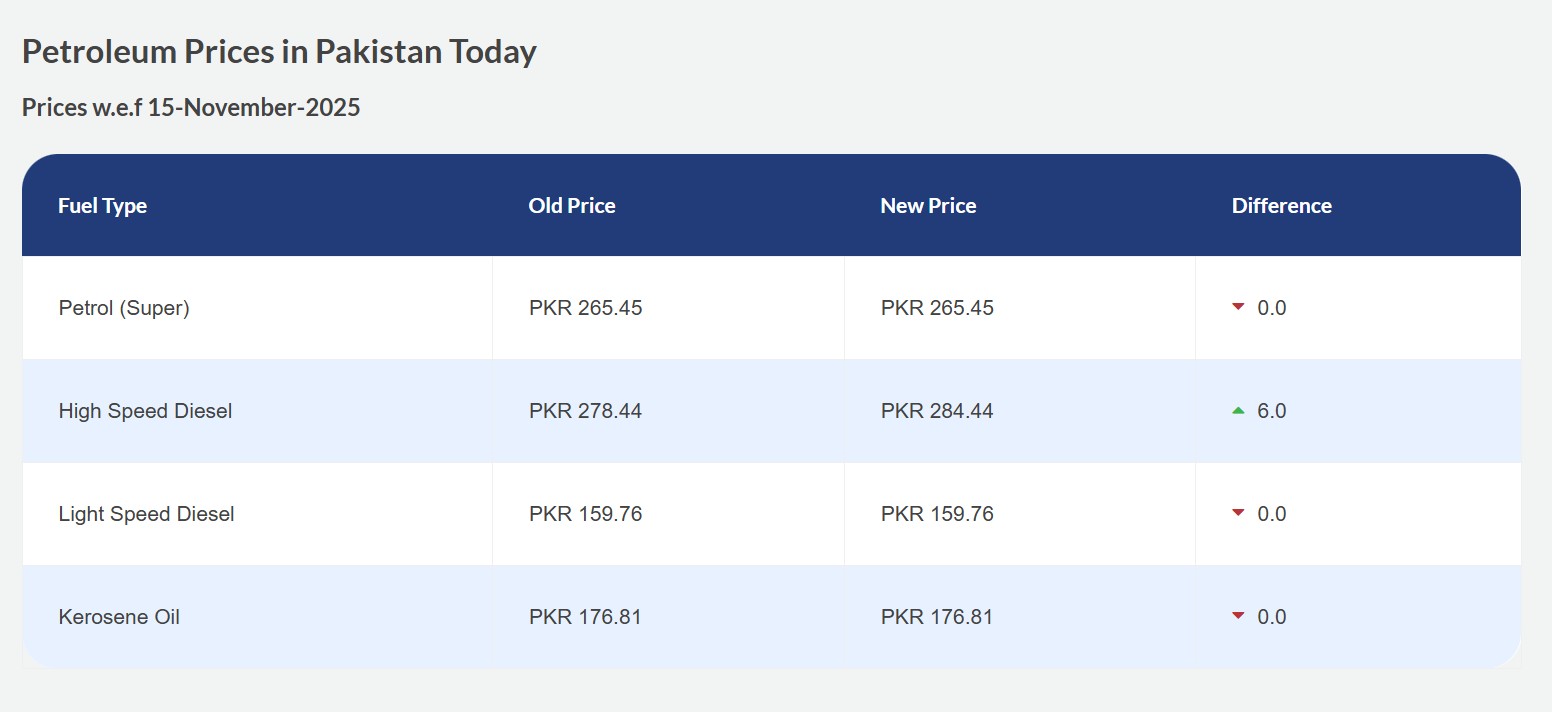Click the red down arrow in Petrol (Super) row
This screenshot has width=1552, height=712.
pyautogui.click(x=1238, y=307)
